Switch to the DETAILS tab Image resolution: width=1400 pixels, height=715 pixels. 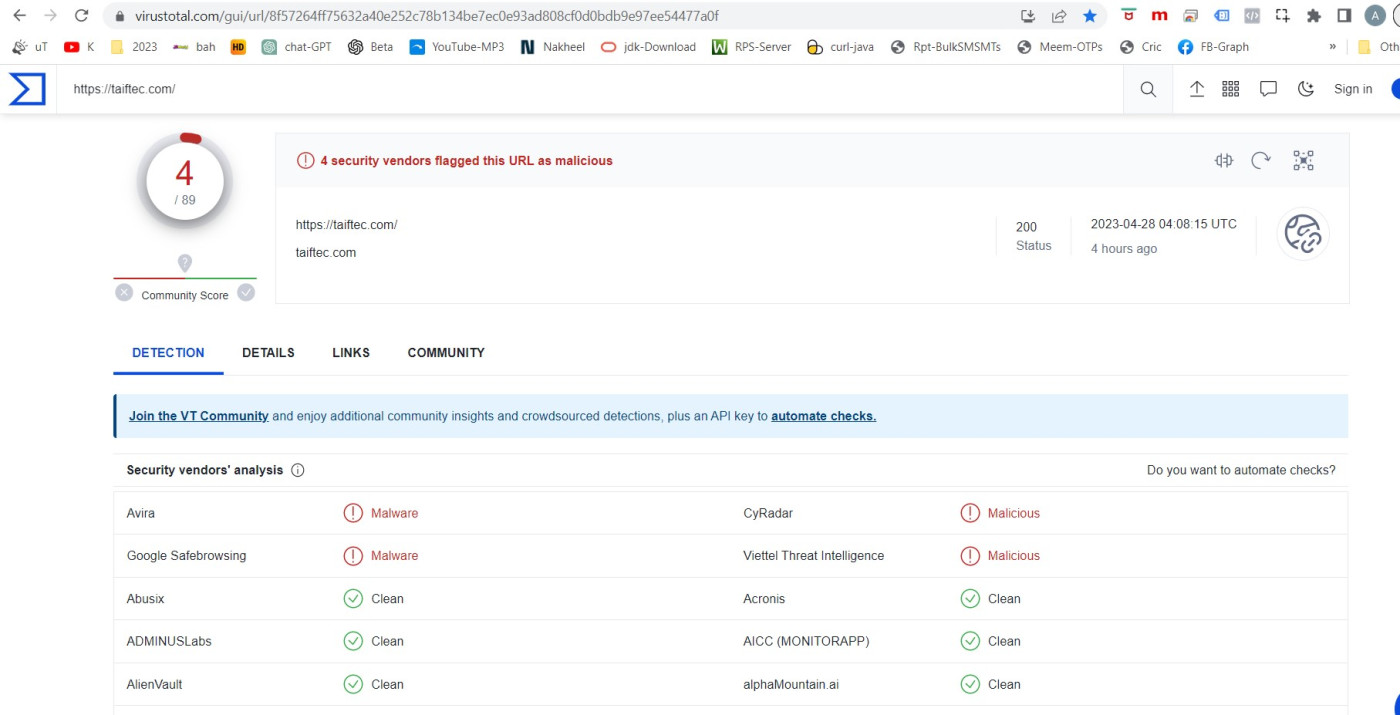[268, 353]
